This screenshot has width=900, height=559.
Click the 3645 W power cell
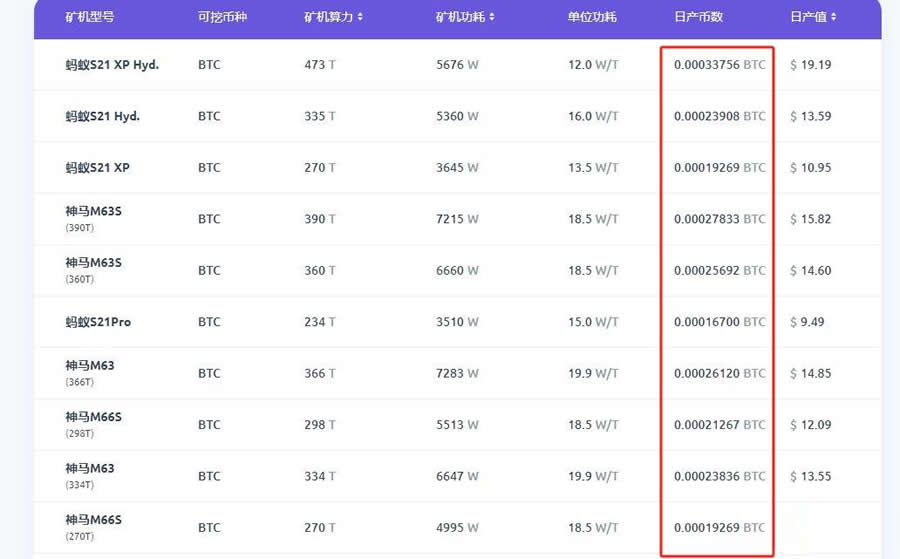[457, 168]
